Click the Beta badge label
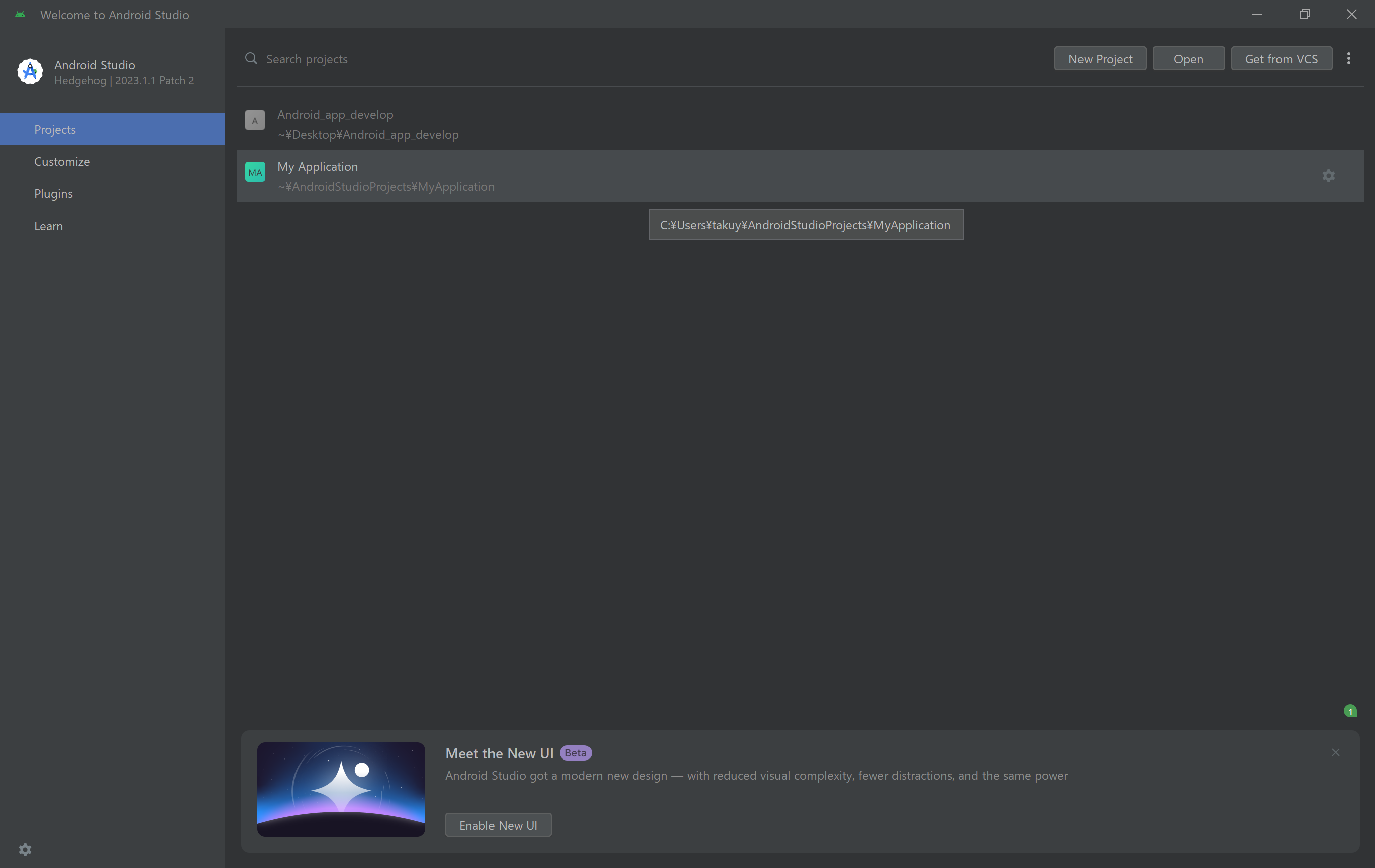Image resolution: width=1375 pixels, height=868 pixels. pos(575,753)
